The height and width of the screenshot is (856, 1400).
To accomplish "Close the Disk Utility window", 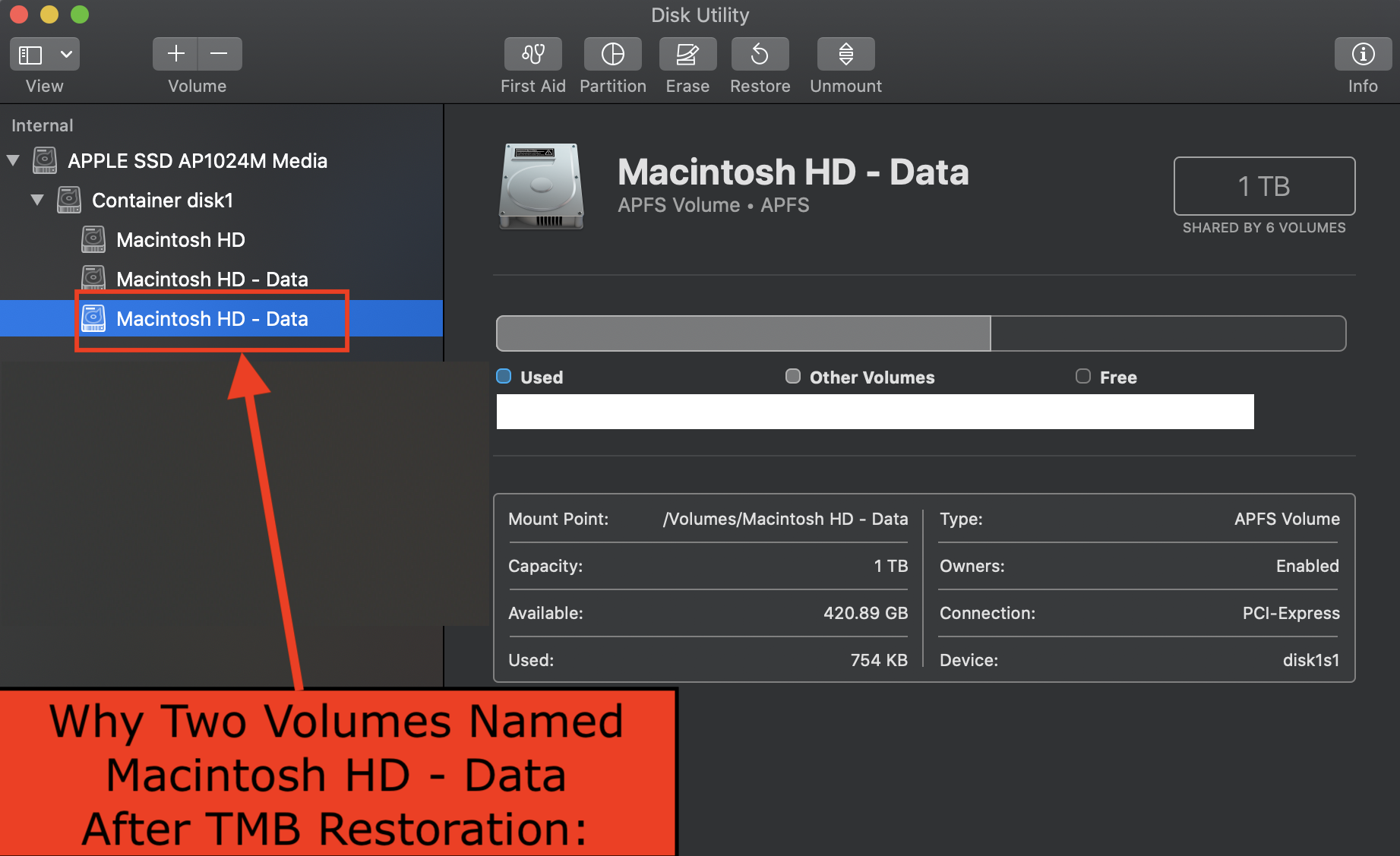I will pyautogui.click(x=18, y=14).
